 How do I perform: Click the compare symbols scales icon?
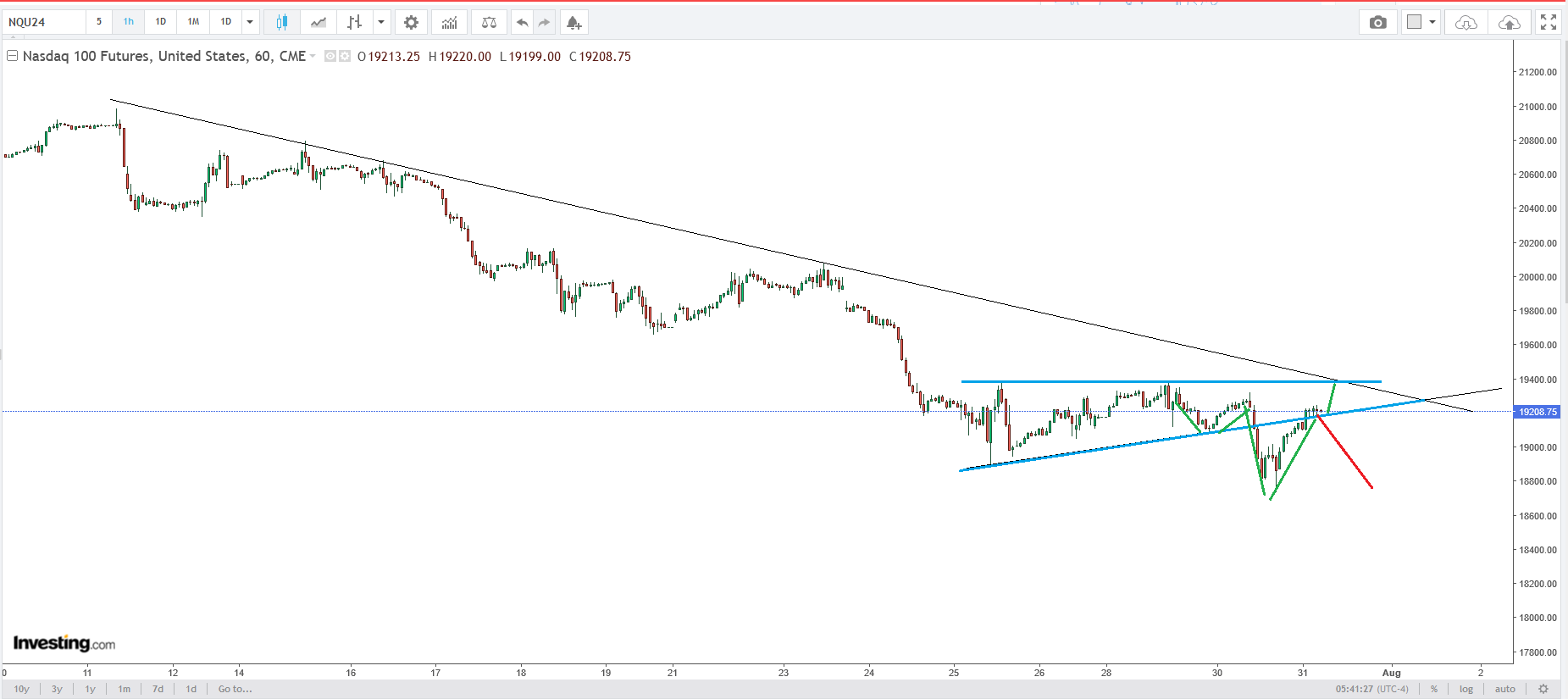coord(489,22)
